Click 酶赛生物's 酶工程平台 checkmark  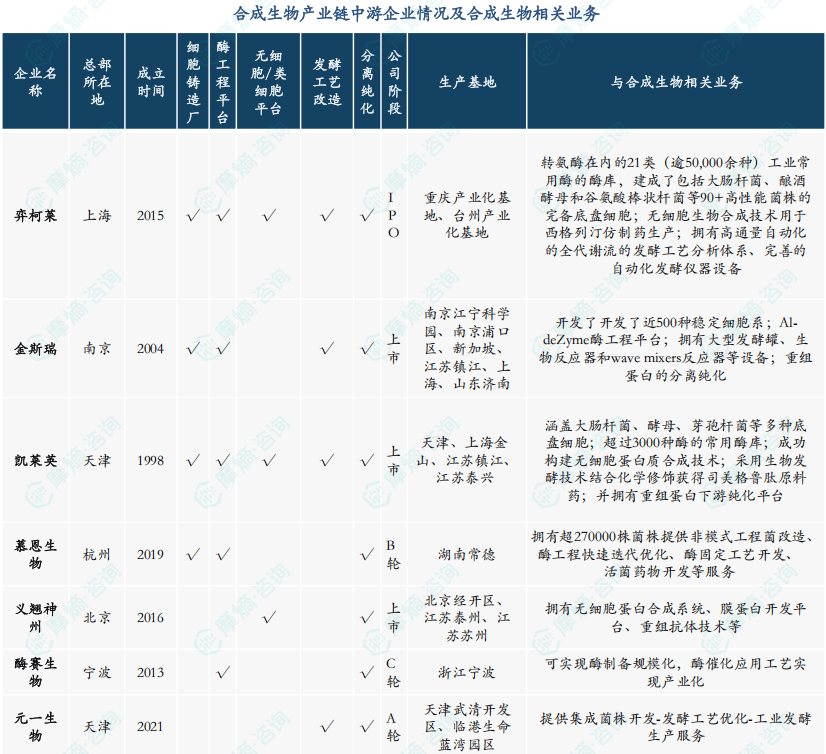click(223, 672)
